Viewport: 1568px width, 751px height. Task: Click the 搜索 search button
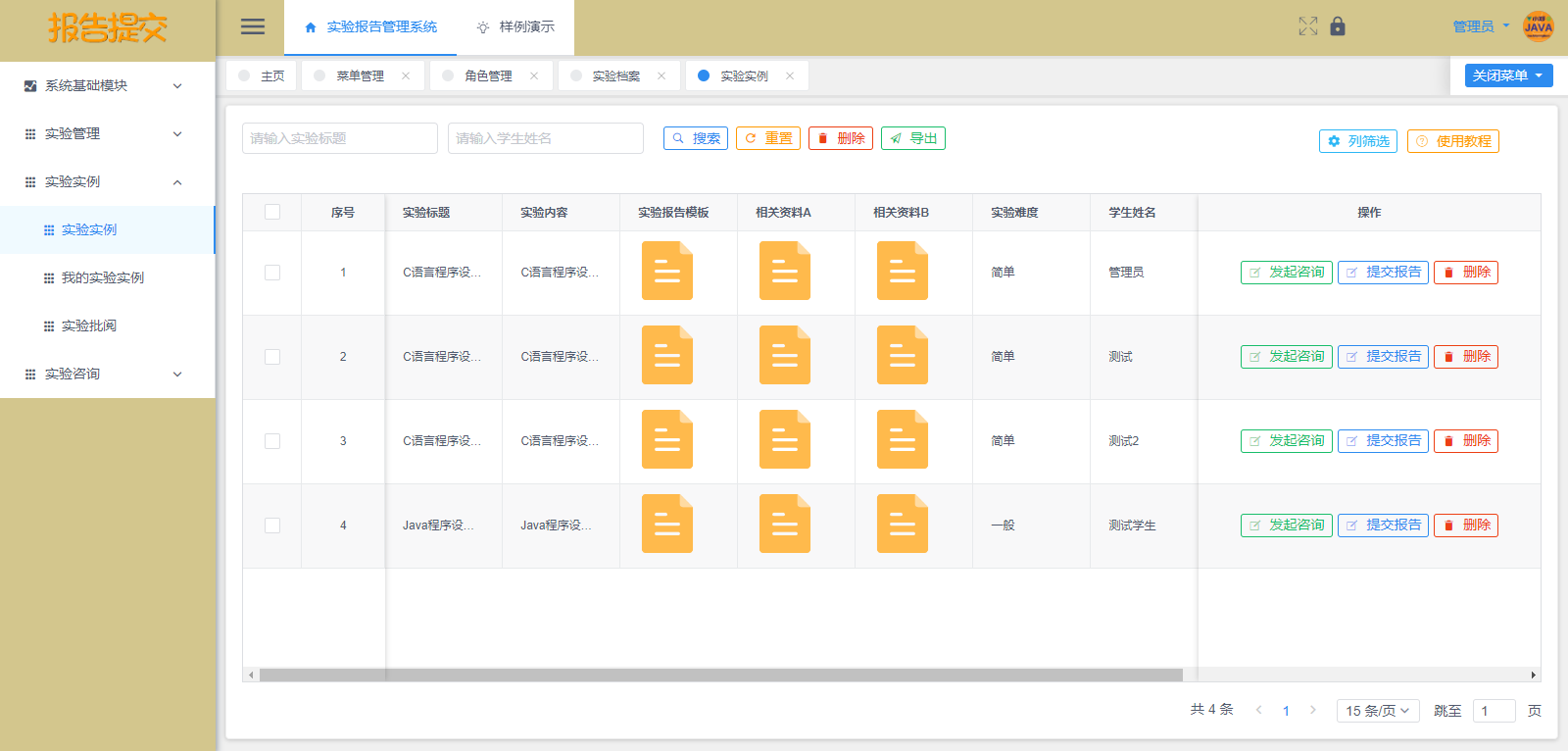tap(696, 138)
